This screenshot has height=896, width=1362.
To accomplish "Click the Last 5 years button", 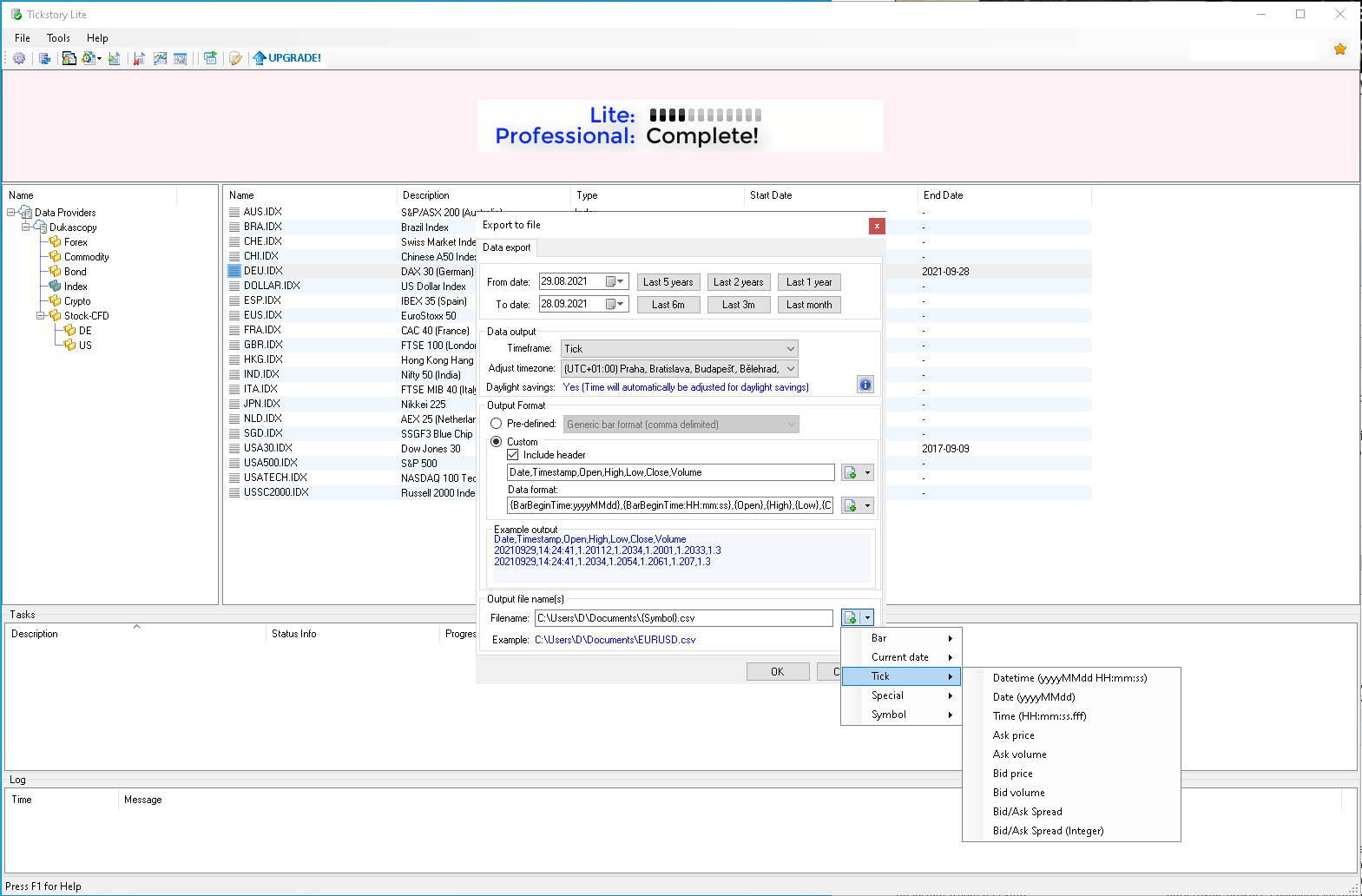I will coord(668,282).
